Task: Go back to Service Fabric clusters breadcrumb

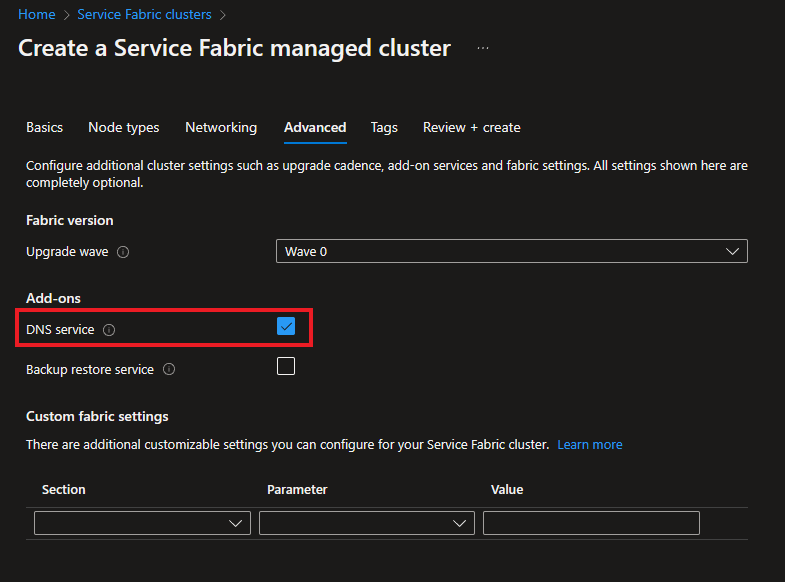Action: pyautogui.click(x=144, y=15)
